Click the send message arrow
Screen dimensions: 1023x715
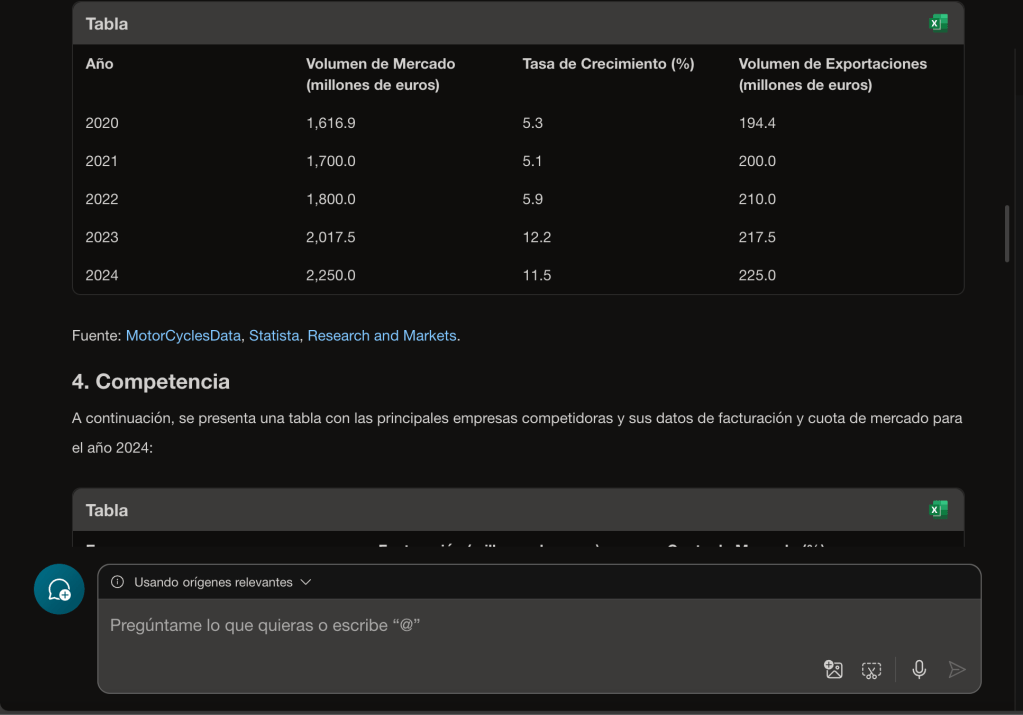[x=957, y=670]
